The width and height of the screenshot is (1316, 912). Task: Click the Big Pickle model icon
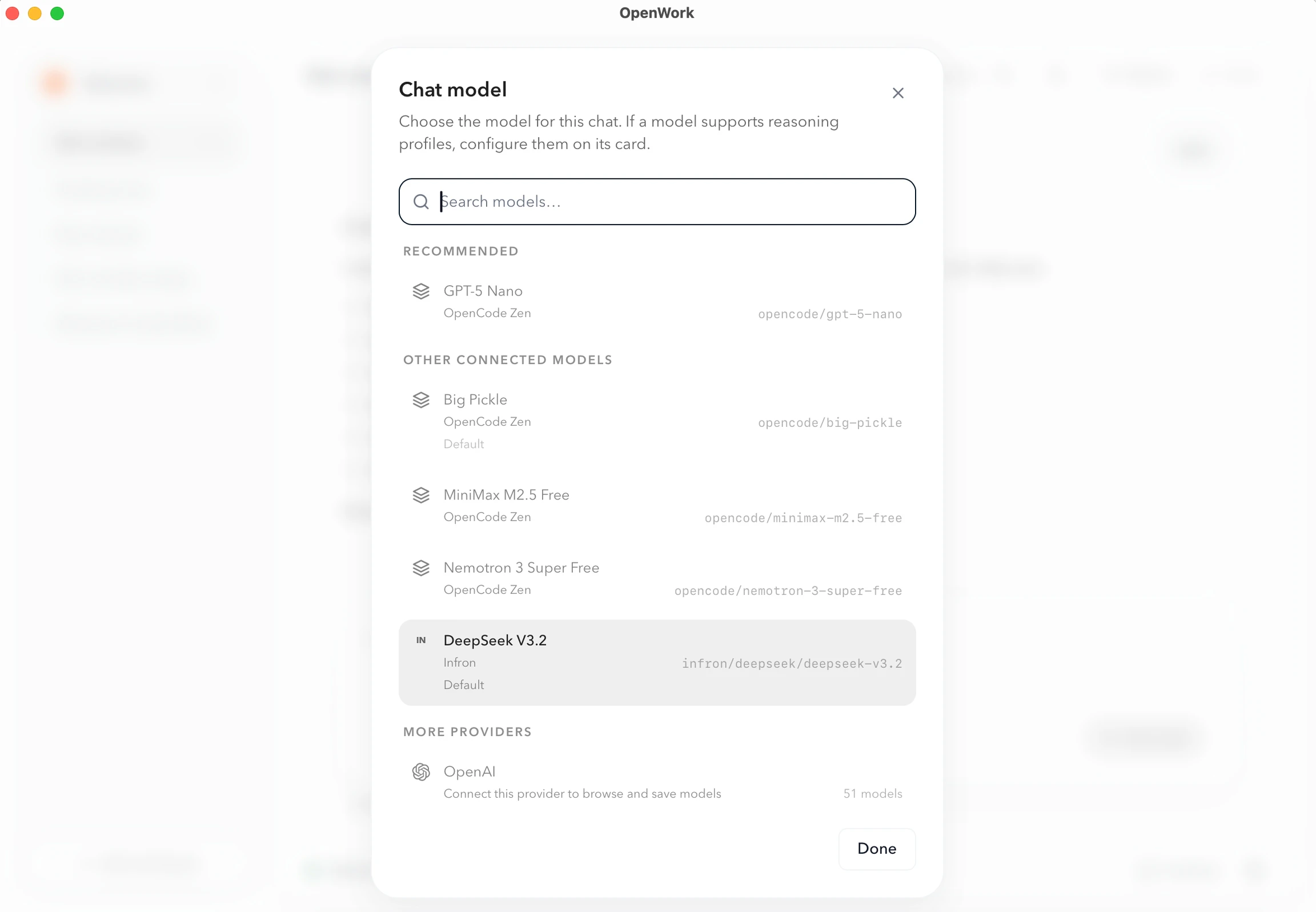tap(421, 399)
